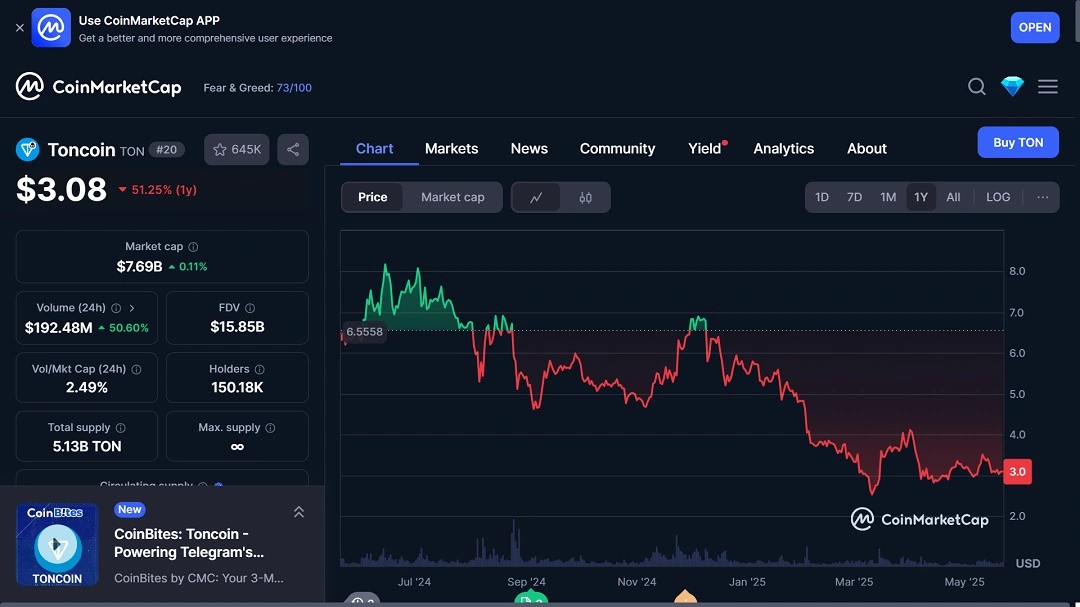
Task: Switch to the Chart tab
Action: tap(374, 148)
